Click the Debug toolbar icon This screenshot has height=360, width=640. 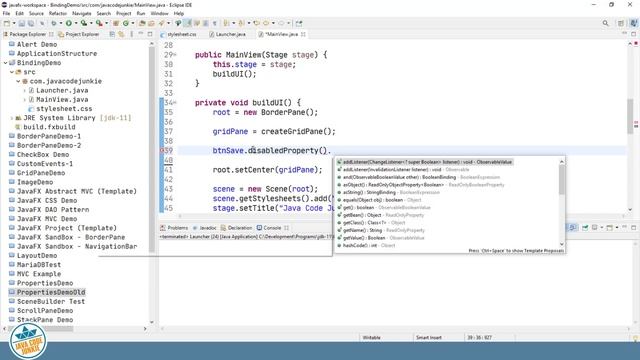53,23
